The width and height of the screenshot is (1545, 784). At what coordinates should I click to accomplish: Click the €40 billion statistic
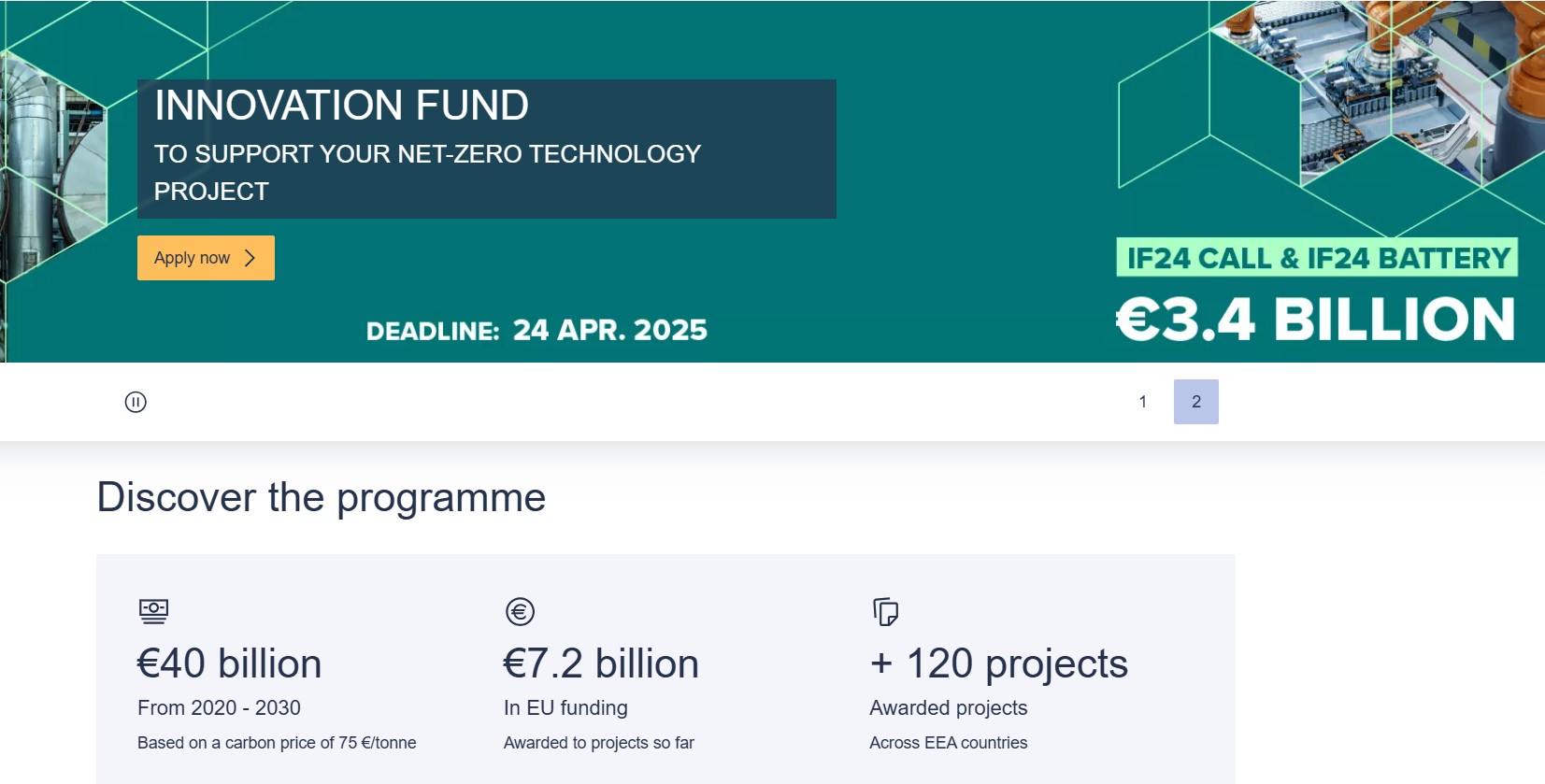229,664
